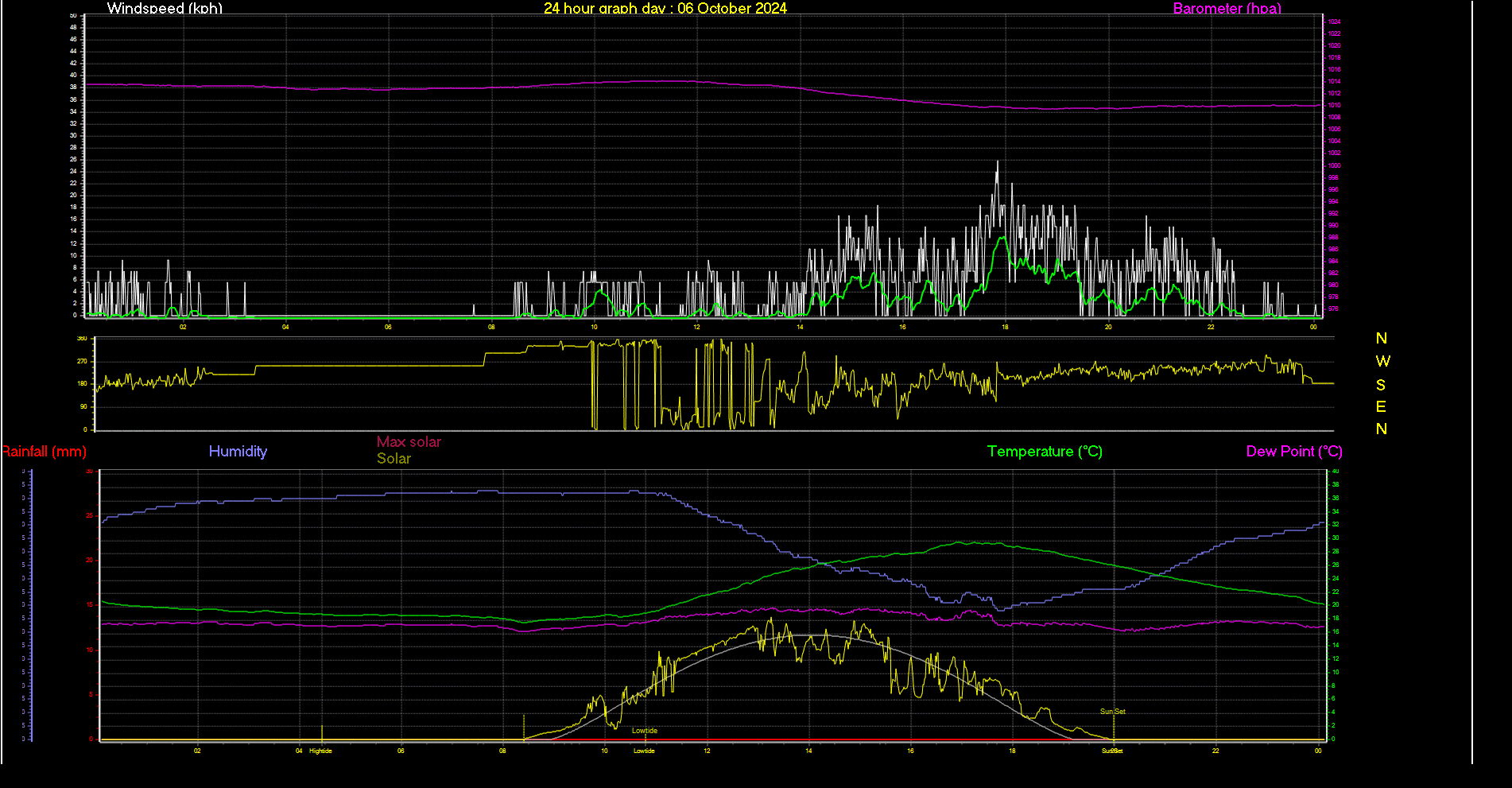Click the 'Max solar' legend label
1512x788 pixels.
[409, 441]
